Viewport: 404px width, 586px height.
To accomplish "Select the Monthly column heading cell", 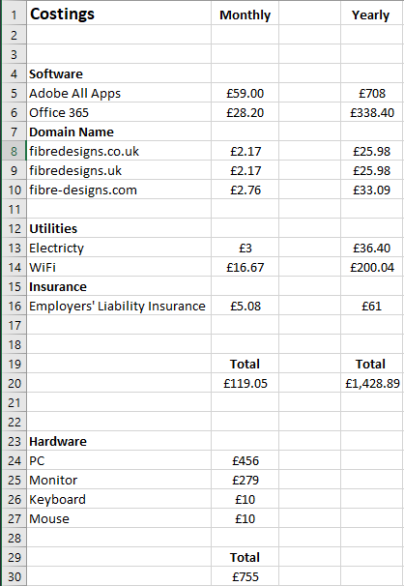I will coord(245,15).
